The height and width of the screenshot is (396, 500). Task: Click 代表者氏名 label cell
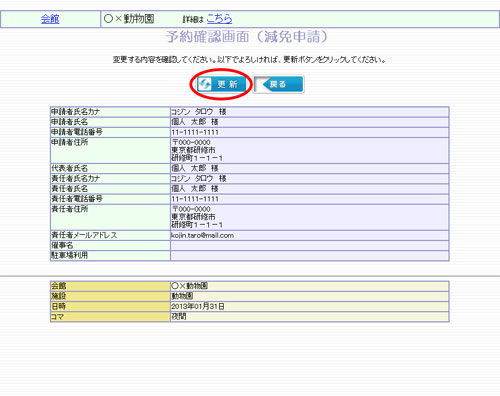click(x=110, y=168)
